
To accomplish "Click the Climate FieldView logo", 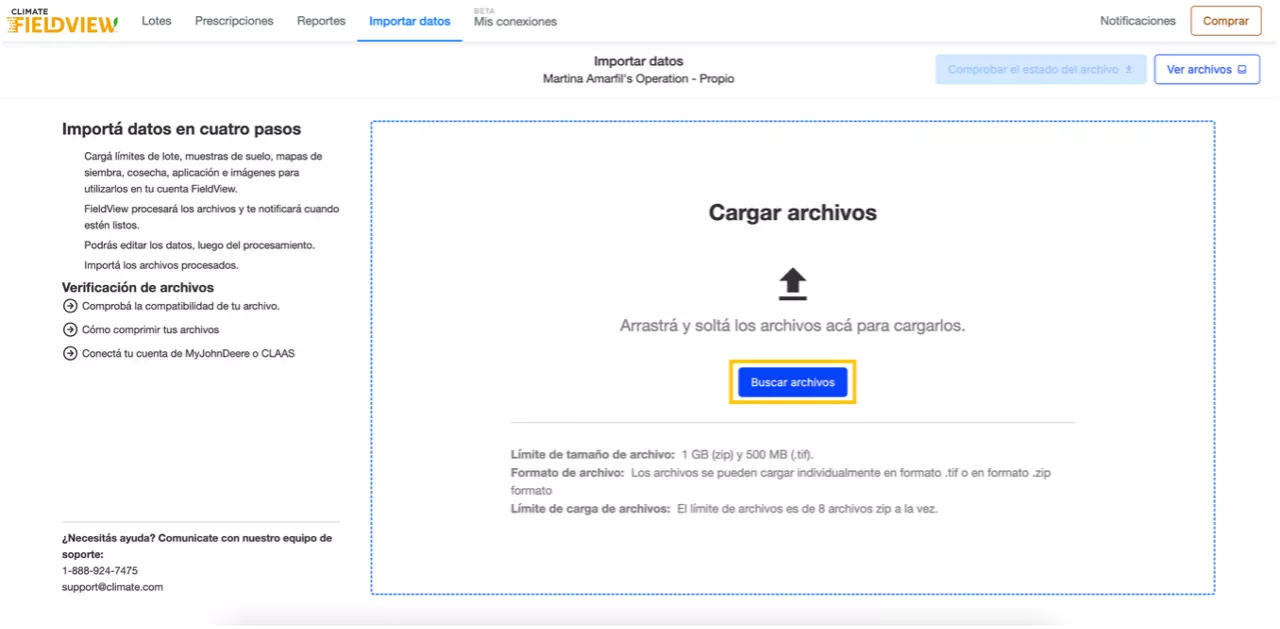I will tap(63, 21).
